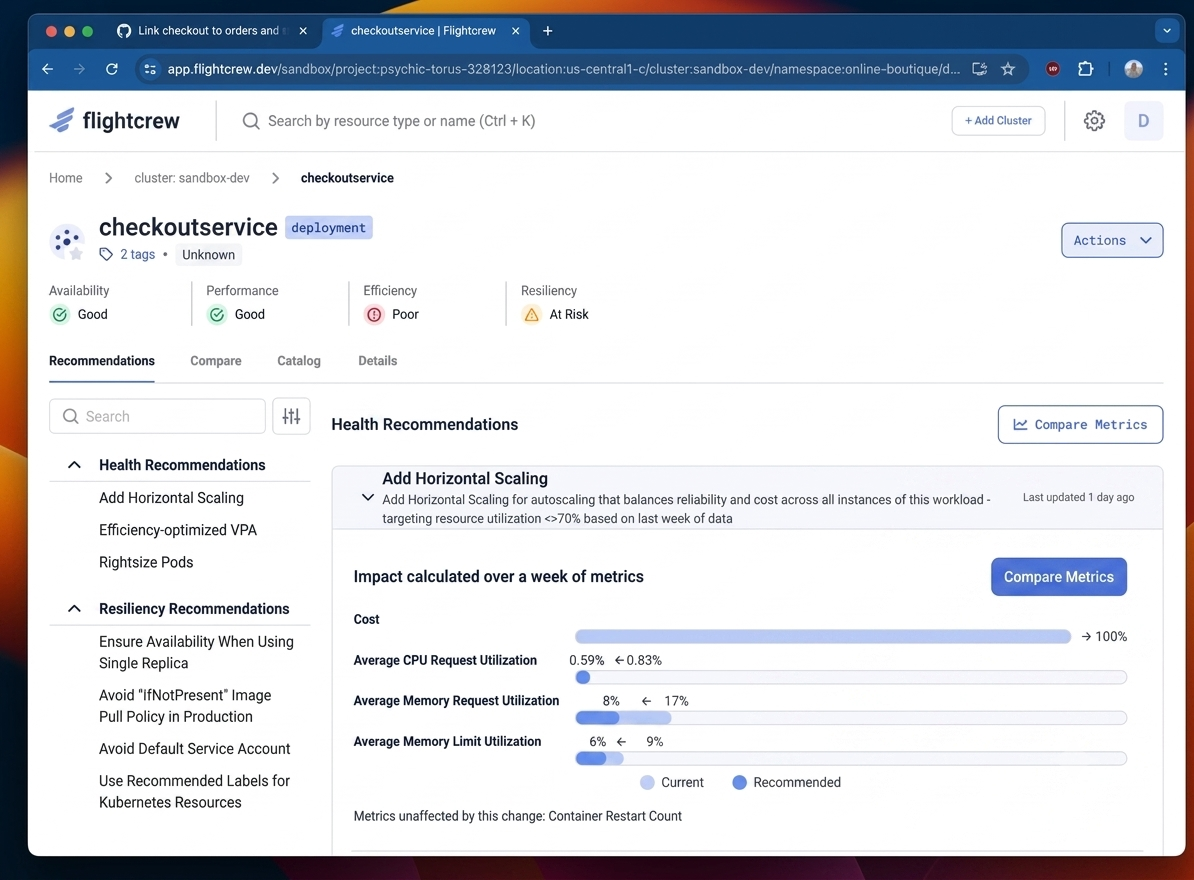Open the cluster: sandbox-dev breadcrumb
The image size is (1194, 880).
[192, 178]
